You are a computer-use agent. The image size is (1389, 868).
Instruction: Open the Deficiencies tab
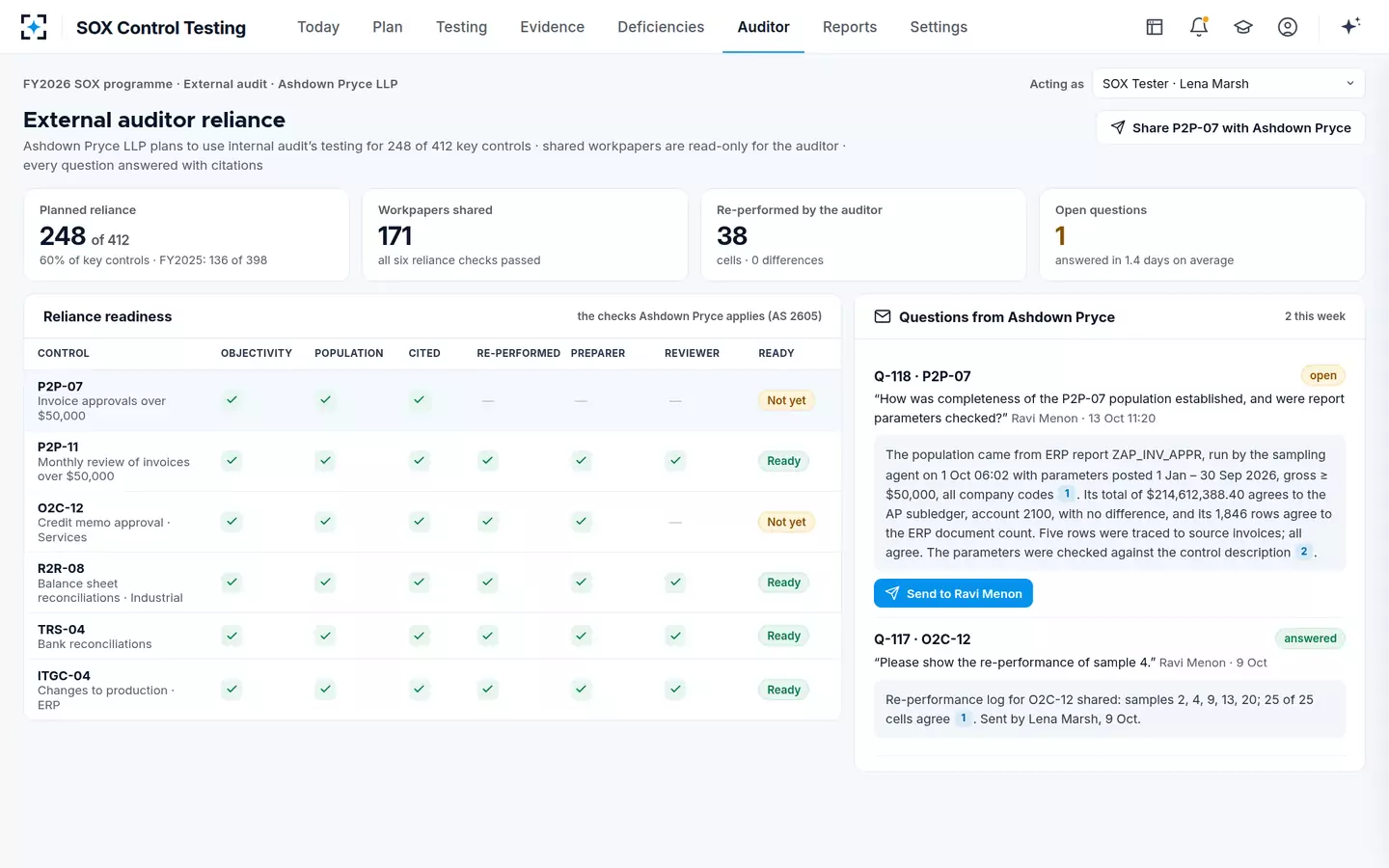point(661,27)
